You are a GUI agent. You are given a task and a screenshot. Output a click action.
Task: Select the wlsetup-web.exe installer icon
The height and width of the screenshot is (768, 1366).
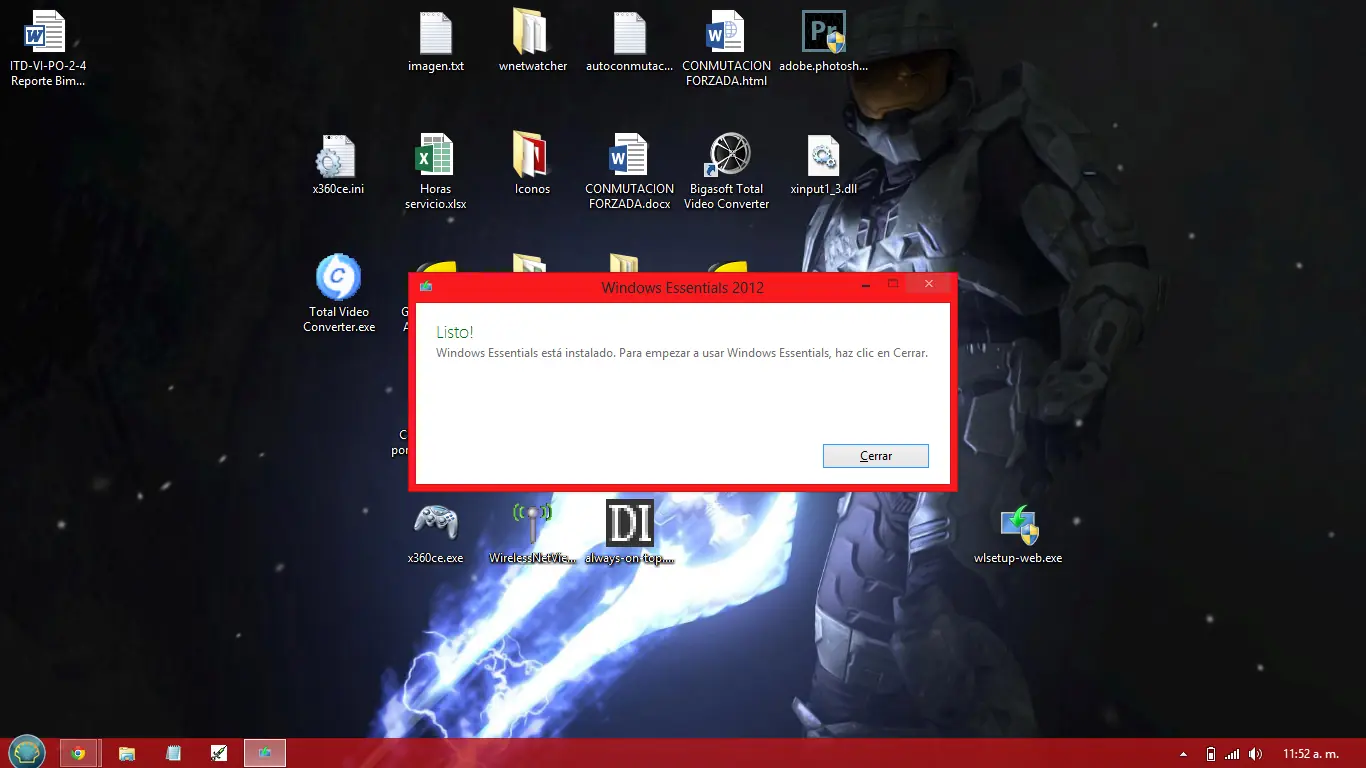click(x=1018, y=533)
